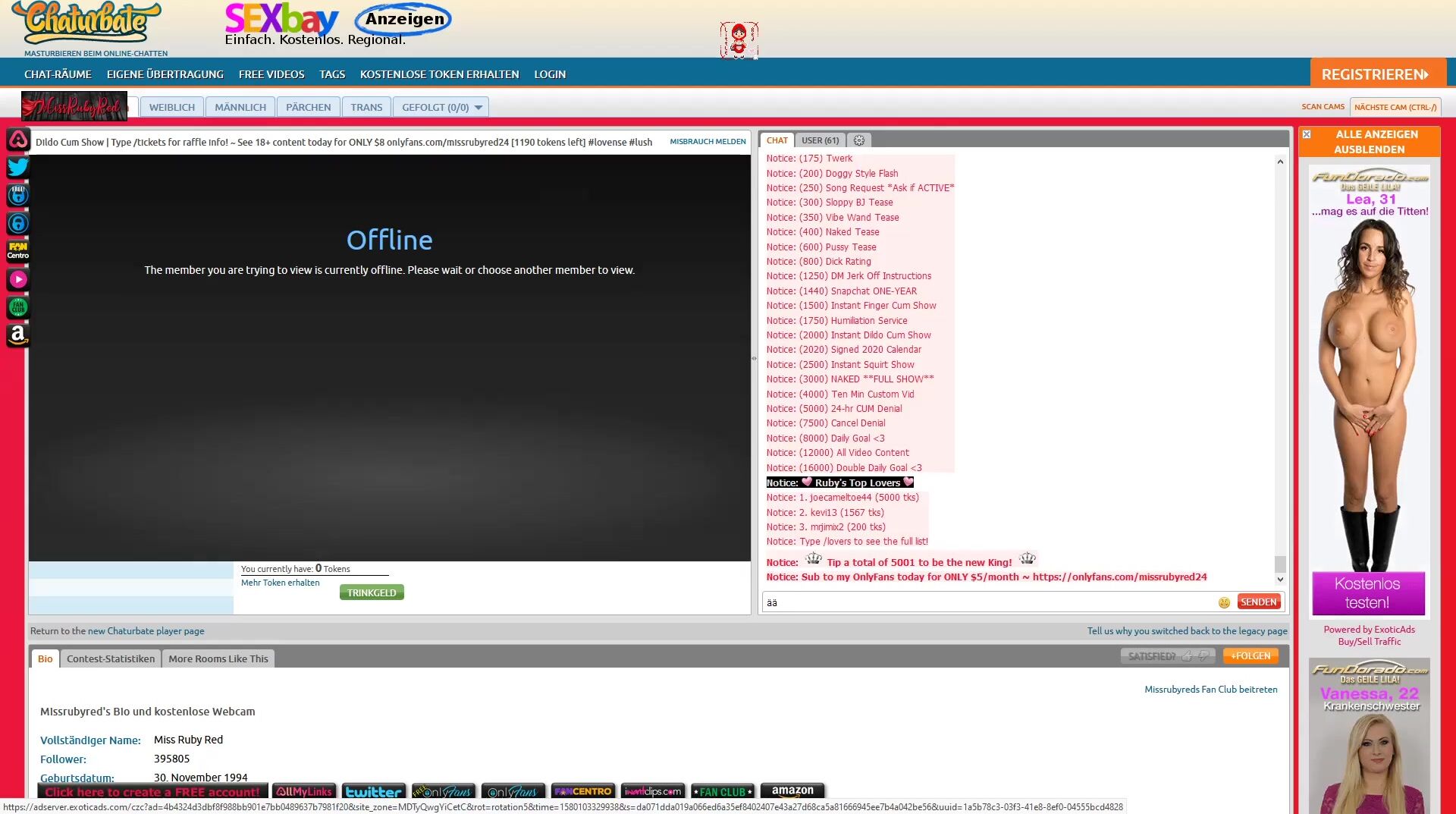
Task: Open EIGENE ÜBERTRAGUNG in navigation bar
Action: point(165,74)
